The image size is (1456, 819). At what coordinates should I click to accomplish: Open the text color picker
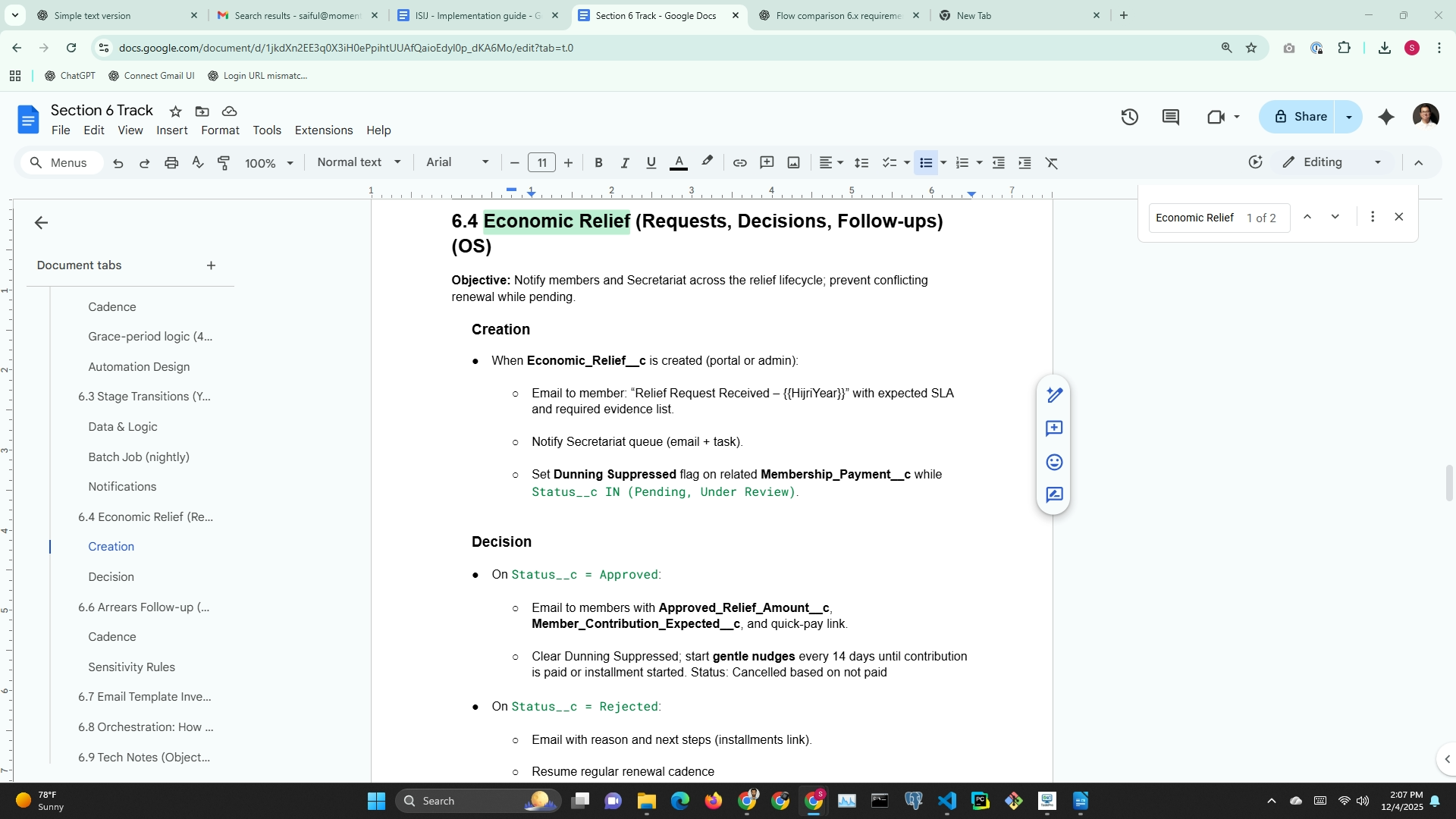679,163
